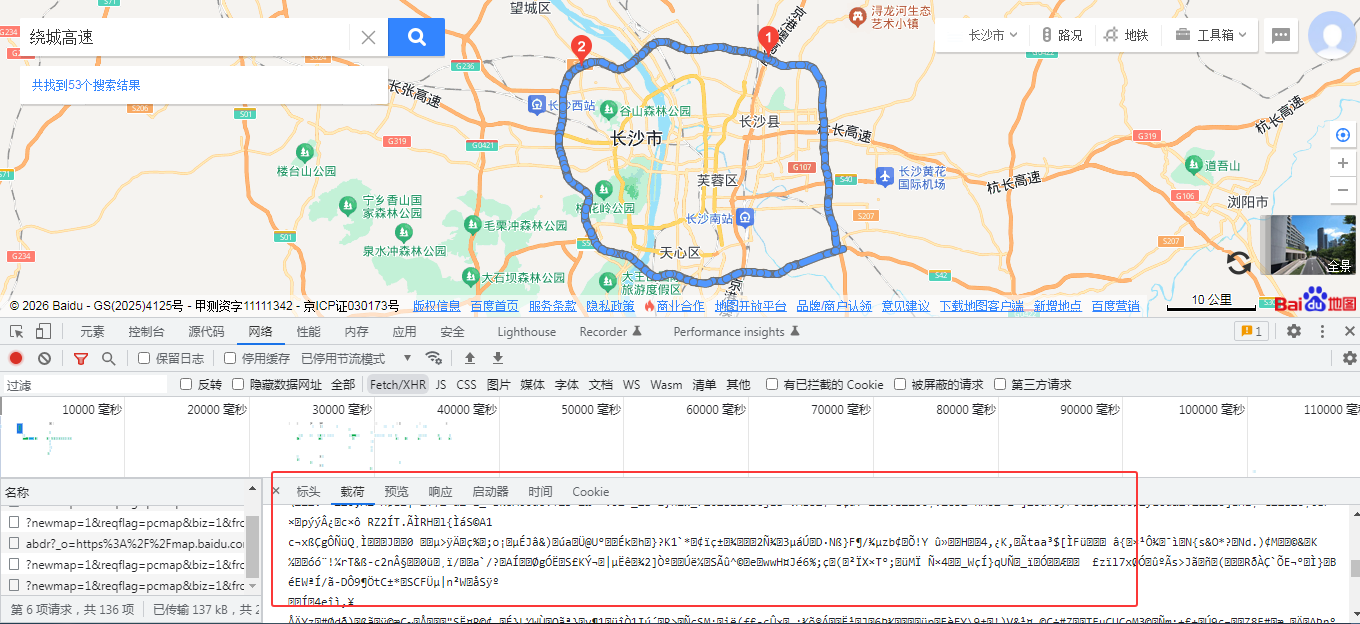
Task: Open the 预览 tab of request details
Action: [x=396, y=492]
